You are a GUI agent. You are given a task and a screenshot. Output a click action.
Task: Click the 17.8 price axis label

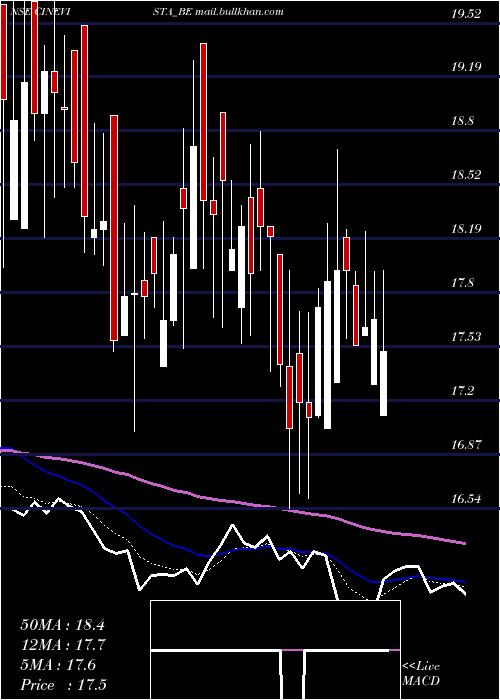click(463, 283)
